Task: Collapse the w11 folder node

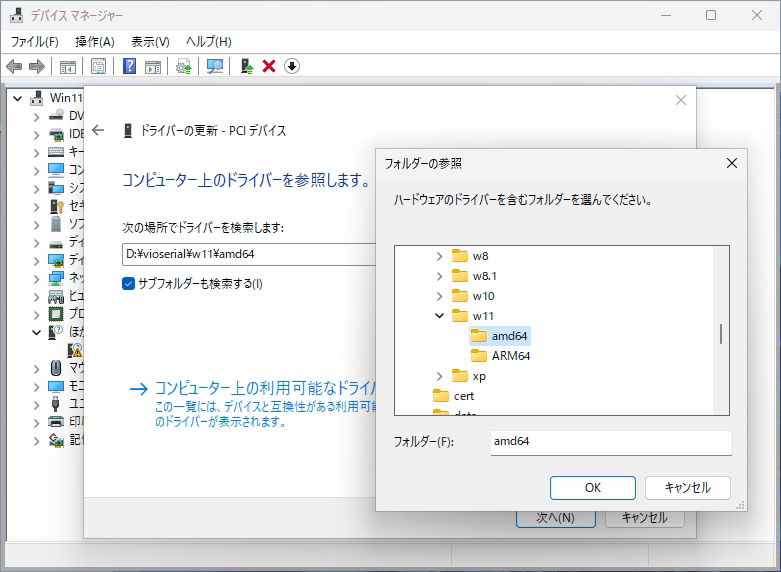Action: click(439, 315)
